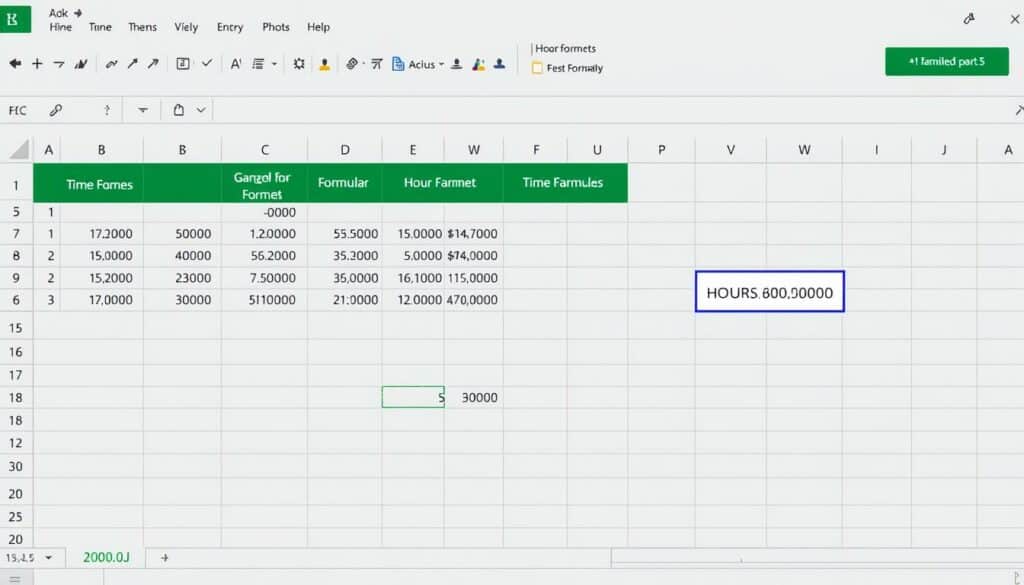The height and width of the screenshot is (585, 1024).
Task: Select row header 15
Action: [16, 328]
